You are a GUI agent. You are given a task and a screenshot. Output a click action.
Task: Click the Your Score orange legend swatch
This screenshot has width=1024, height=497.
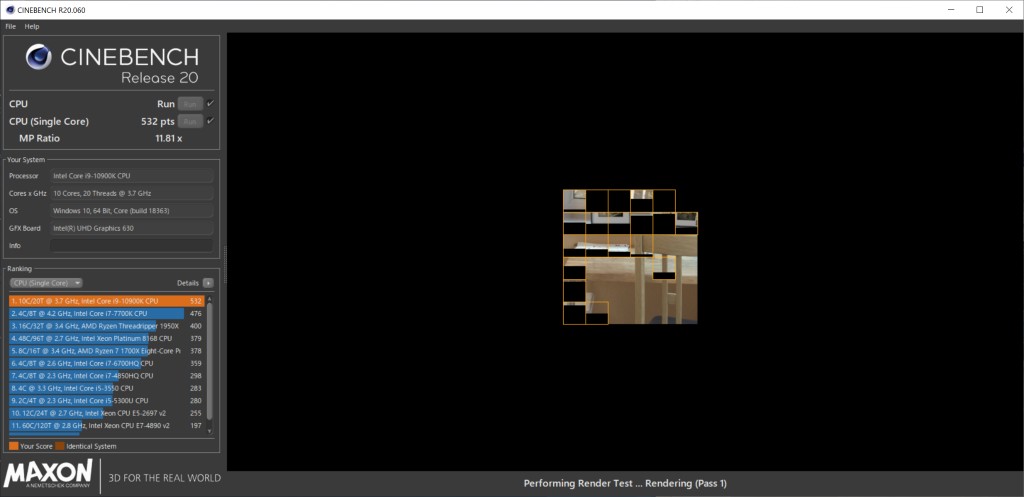tap(14, 446)
